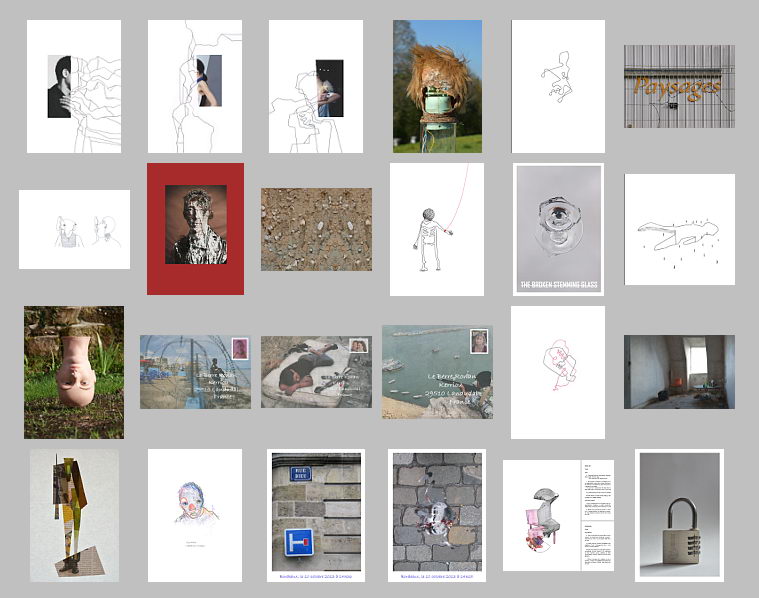Select the red-nosed clown face sketch
Image resolution: width=759 pixels, height=598 pixels.
coord(195,515)
